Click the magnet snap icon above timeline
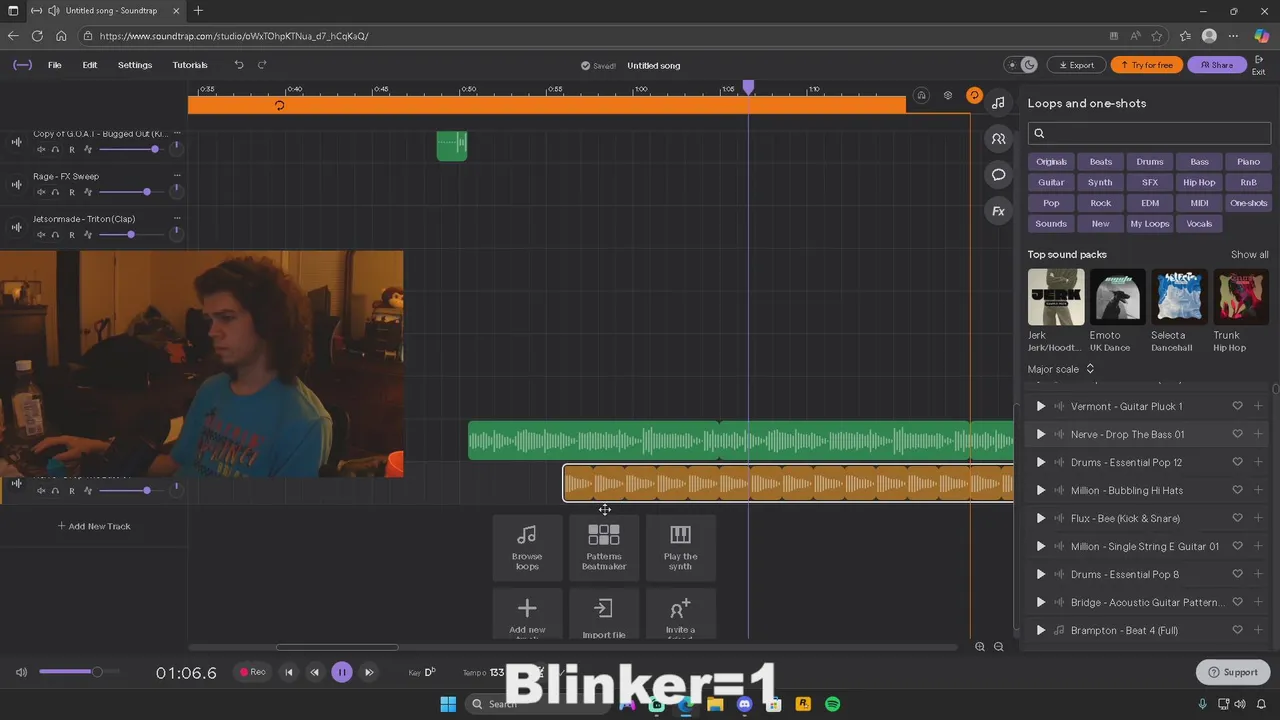The image size is (1280, 720). click(x=922, y=96)
